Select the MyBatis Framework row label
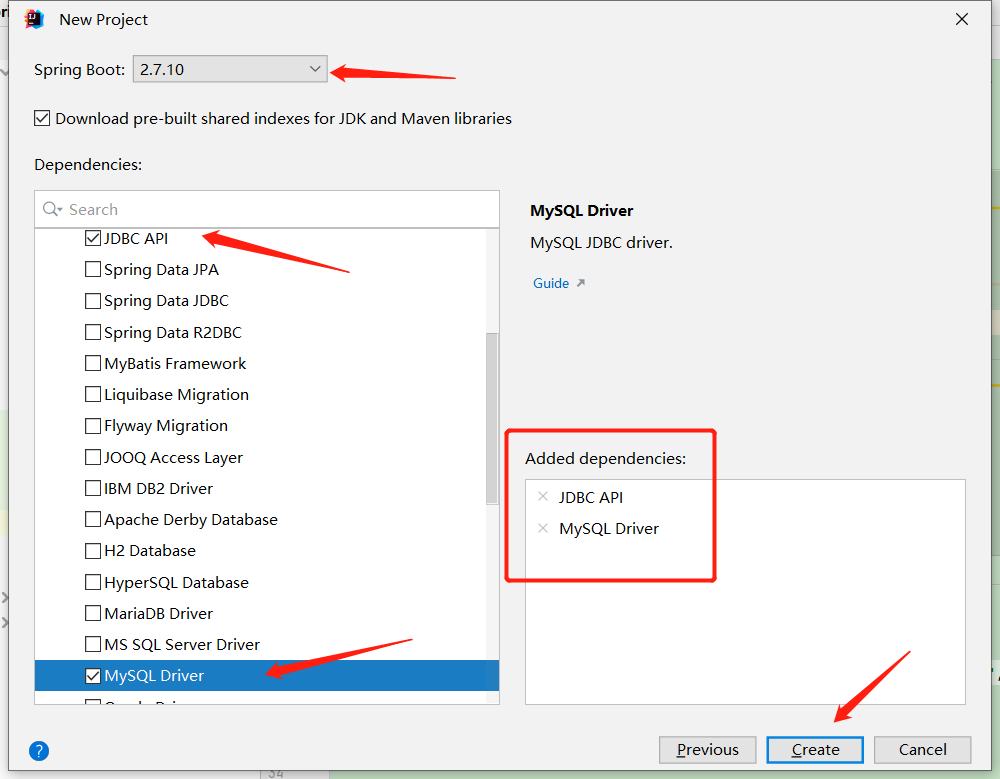 [175, 364]
